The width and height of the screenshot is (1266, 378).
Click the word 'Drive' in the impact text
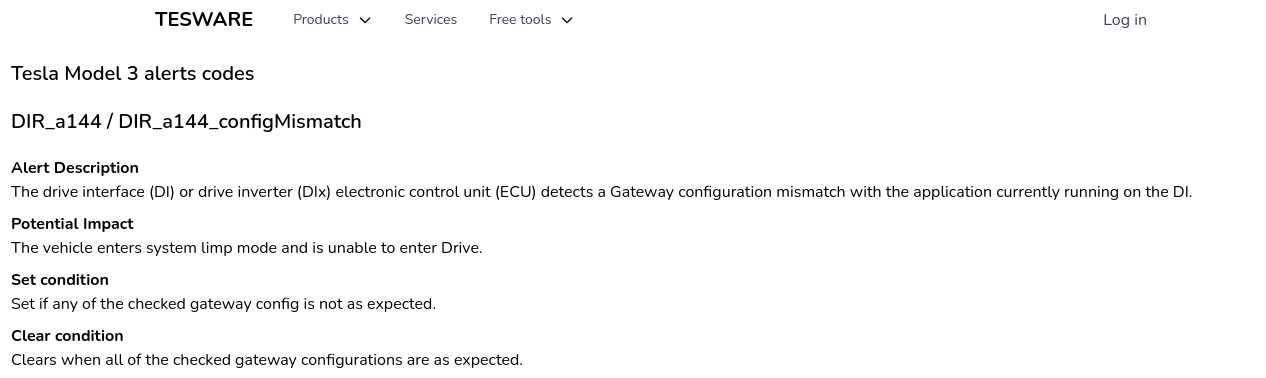pyautogui.click(x=459, y=248)
